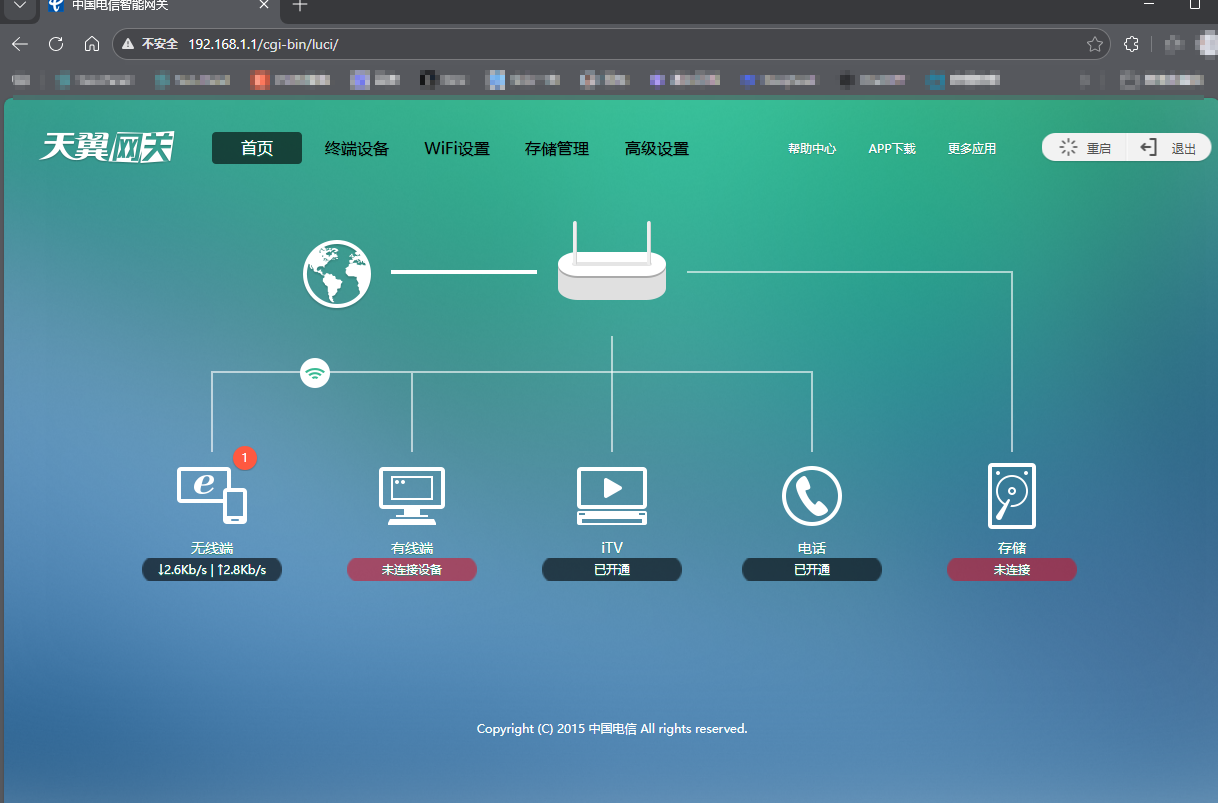
Task: Click the 无线端 label
Action: click(x=212, y=548)
